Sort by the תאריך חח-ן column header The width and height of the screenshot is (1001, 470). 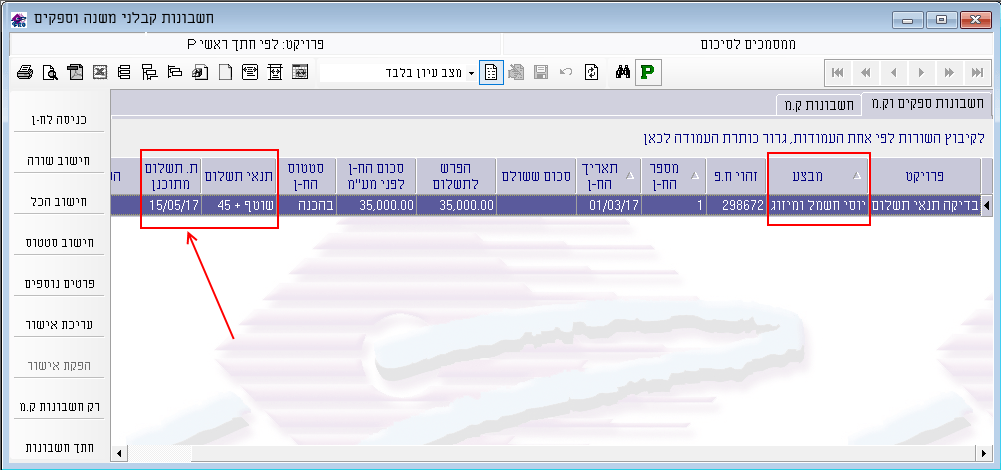[x=608, y=175]
